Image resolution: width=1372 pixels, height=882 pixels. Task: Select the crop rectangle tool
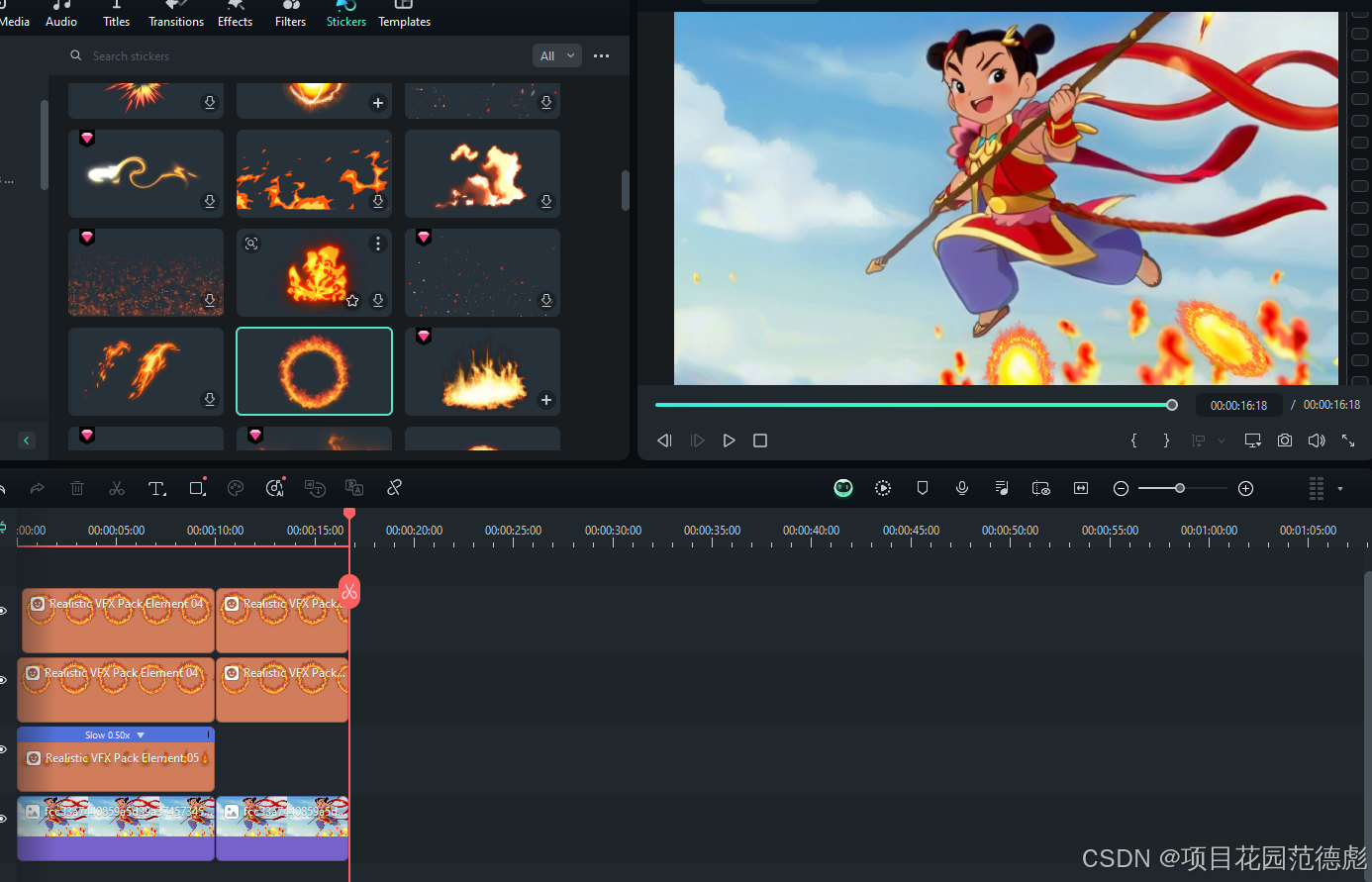click(197, 488)
